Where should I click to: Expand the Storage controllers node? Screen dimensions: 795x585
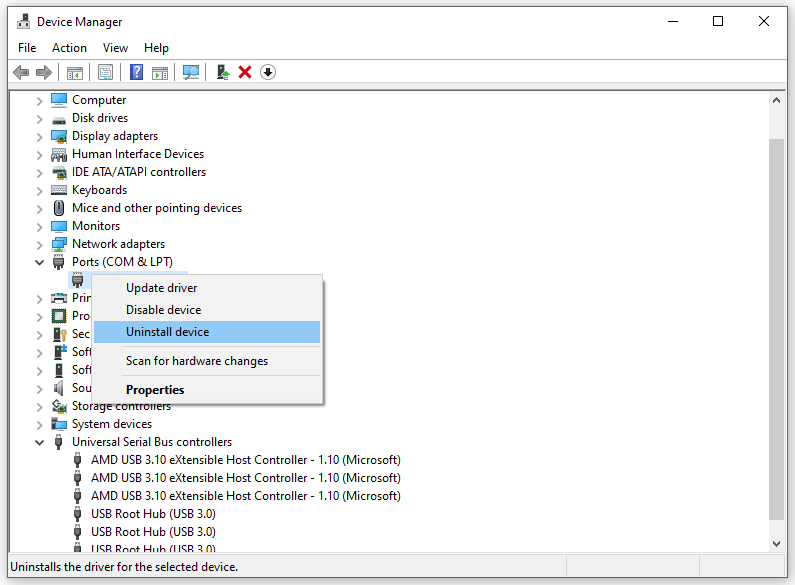click(x=40, y=407)
